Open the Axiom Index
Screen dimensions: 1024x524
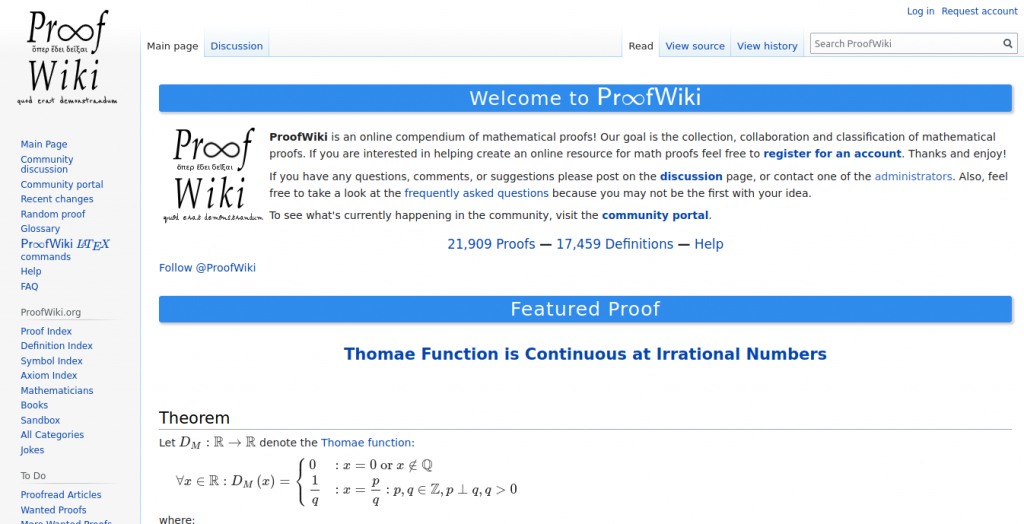(49, 376)
